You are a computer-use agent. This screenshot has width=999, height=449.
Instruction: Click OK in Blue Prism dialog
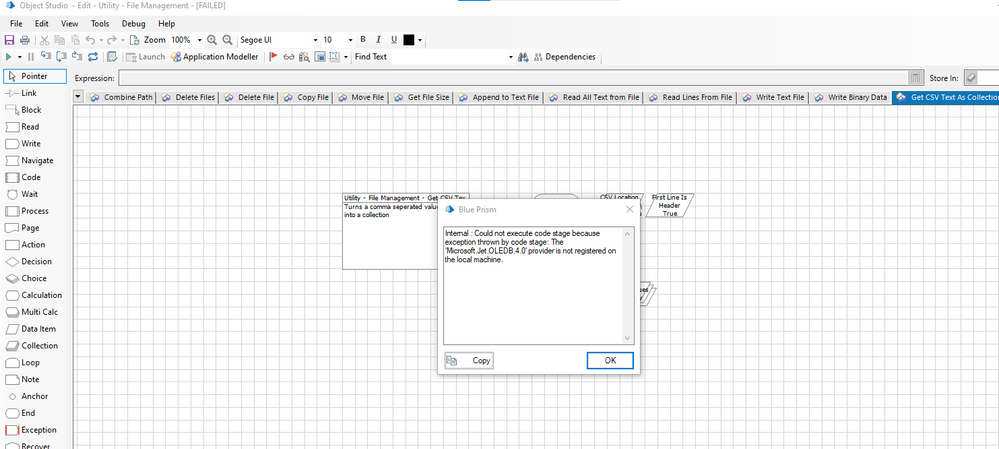(610, 360)
